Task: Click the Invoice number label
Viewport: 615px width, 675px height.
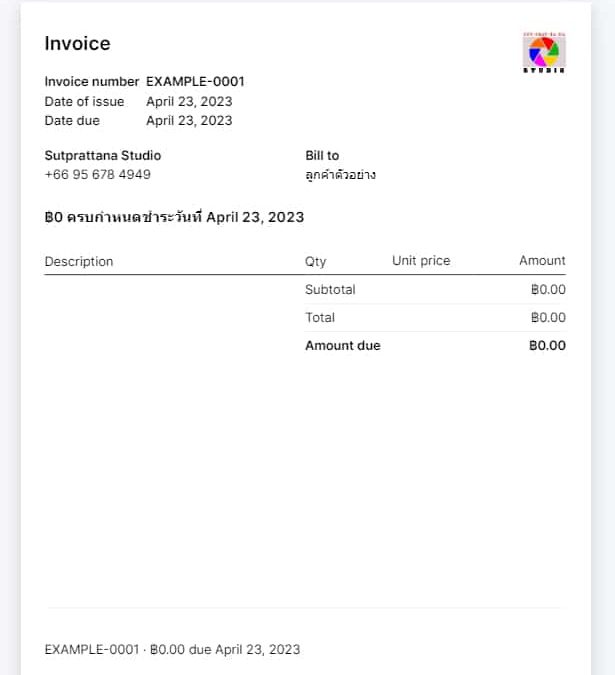Action: (92, 81)
